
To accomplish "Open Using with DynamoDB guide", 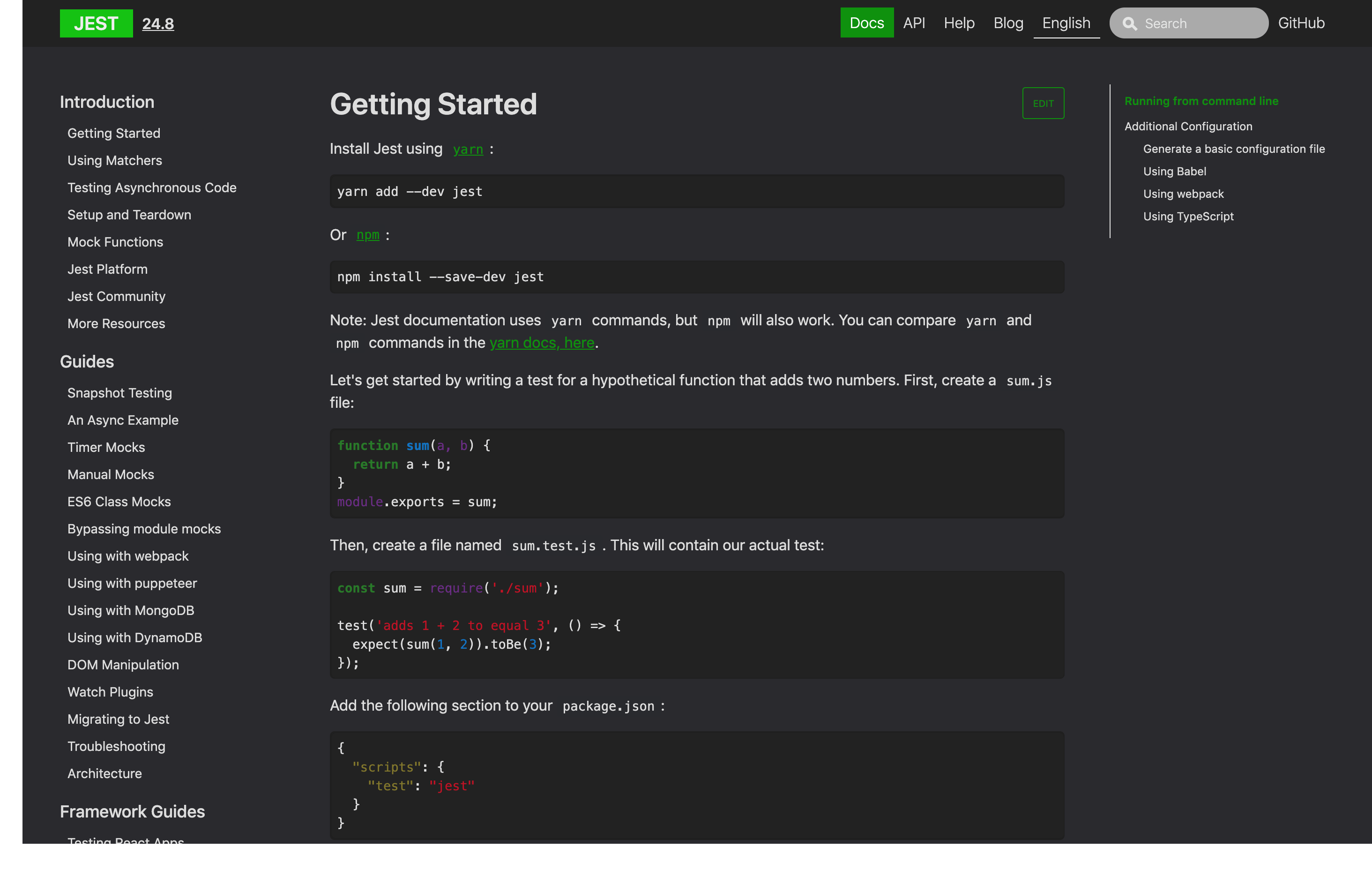I will (x=134, y=638).
